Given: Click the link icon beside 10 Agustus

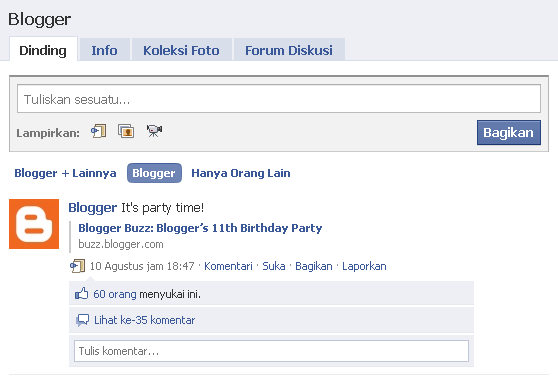Looking at the screenshot, I should coord(77,266).
